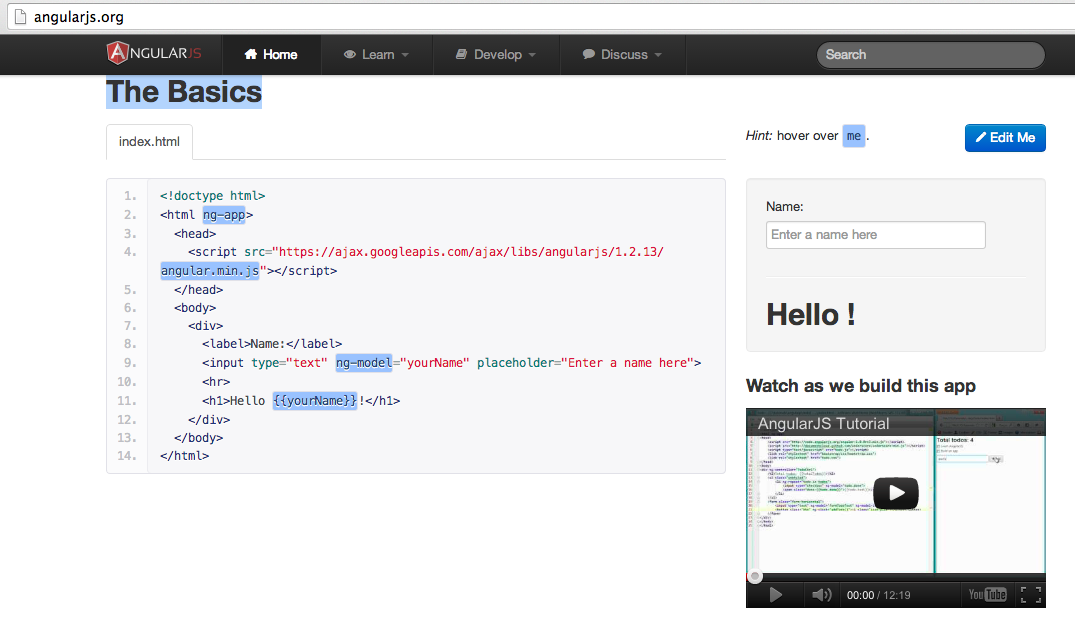Image resolution: width=1075 pixels, height=637 pixels.
Task: Mute the video with the speaker icon
Action: click(821, 595)
